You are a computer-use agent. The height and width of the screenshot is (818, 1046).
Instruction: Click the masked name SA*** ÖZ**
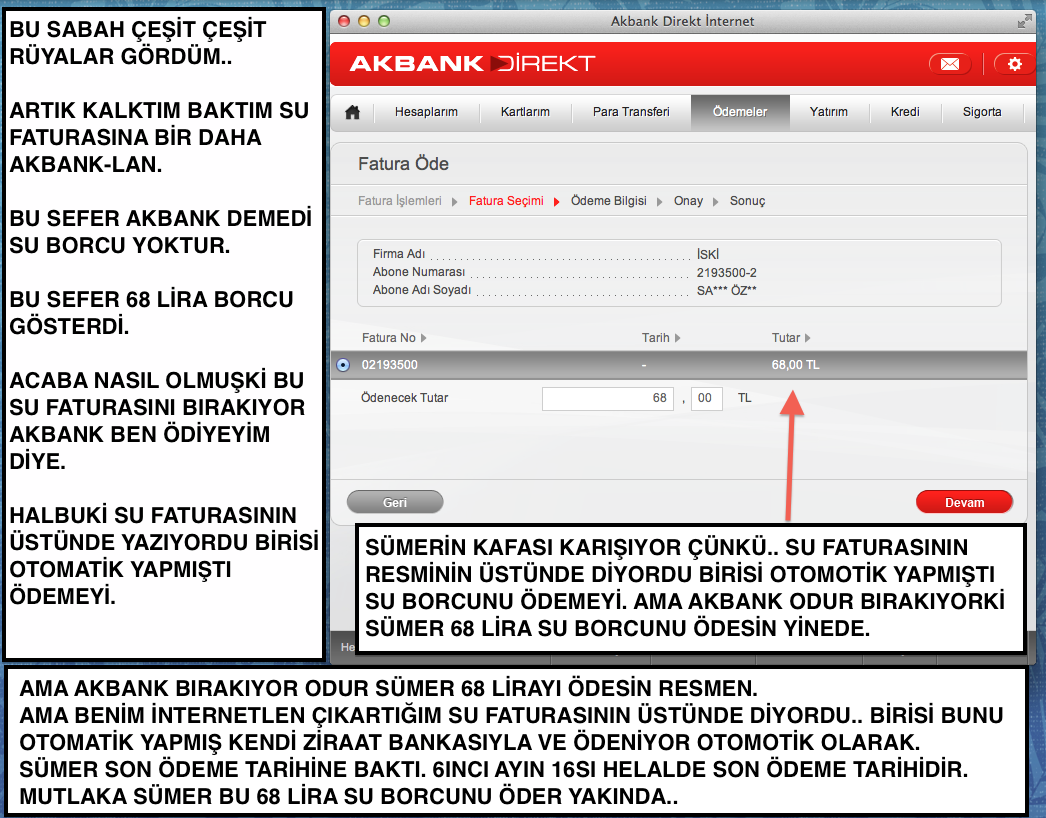(x=726, y=291)
